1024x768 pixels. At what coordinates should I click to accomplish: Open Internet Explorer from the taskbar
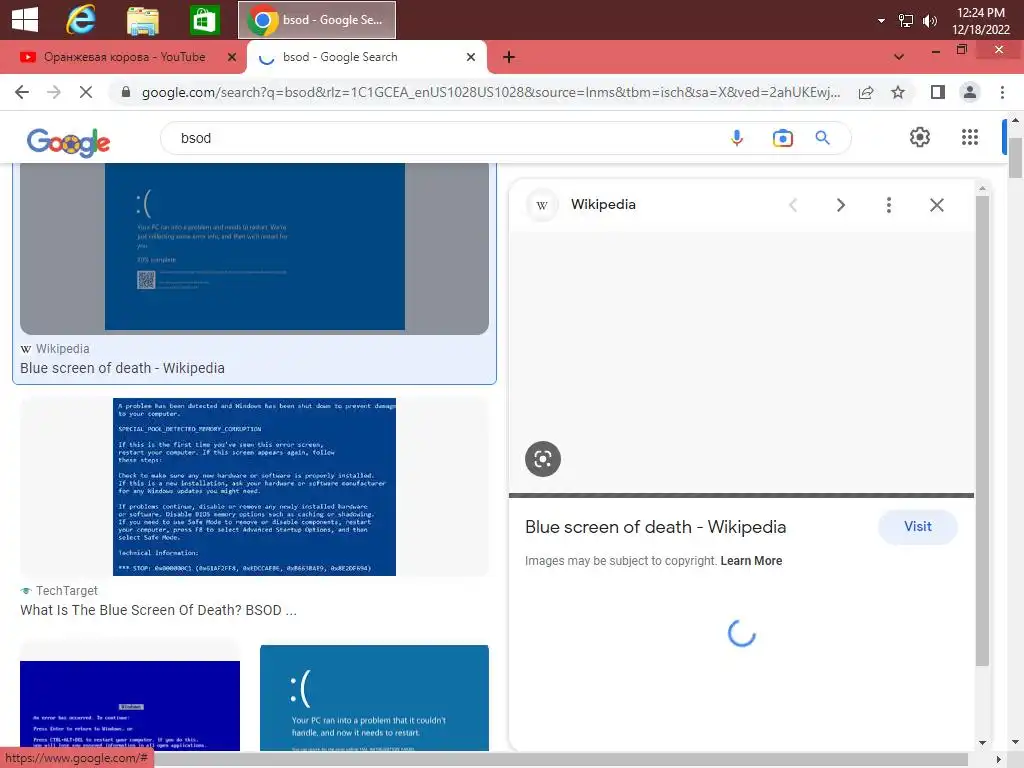pos(81,20)
